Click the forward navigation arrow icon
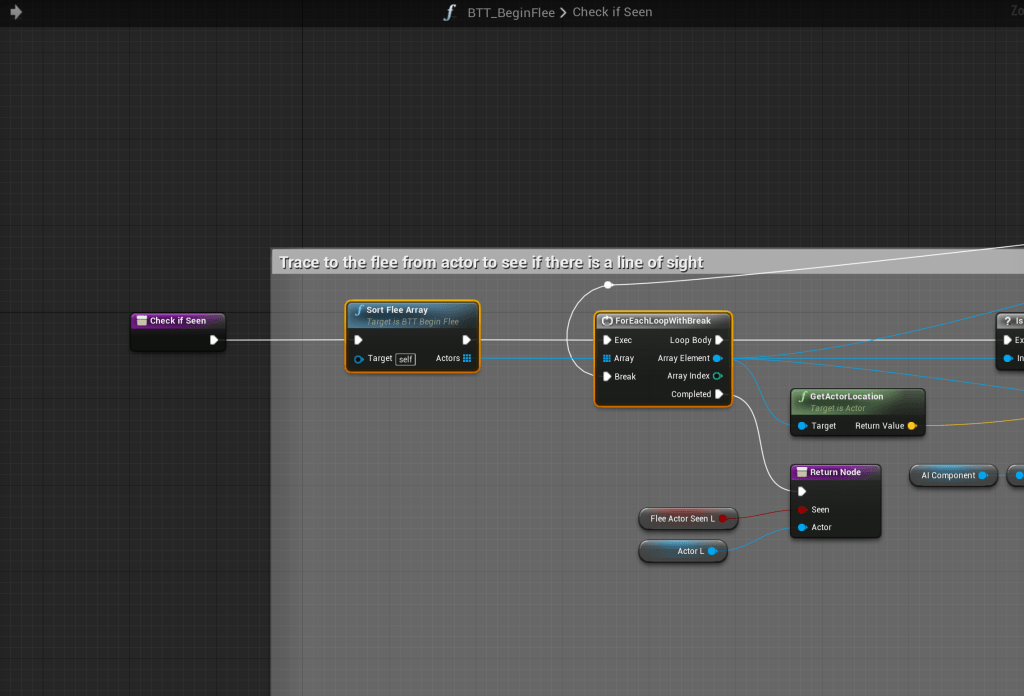The image size is (1024, 696). (x=16, y=13)
